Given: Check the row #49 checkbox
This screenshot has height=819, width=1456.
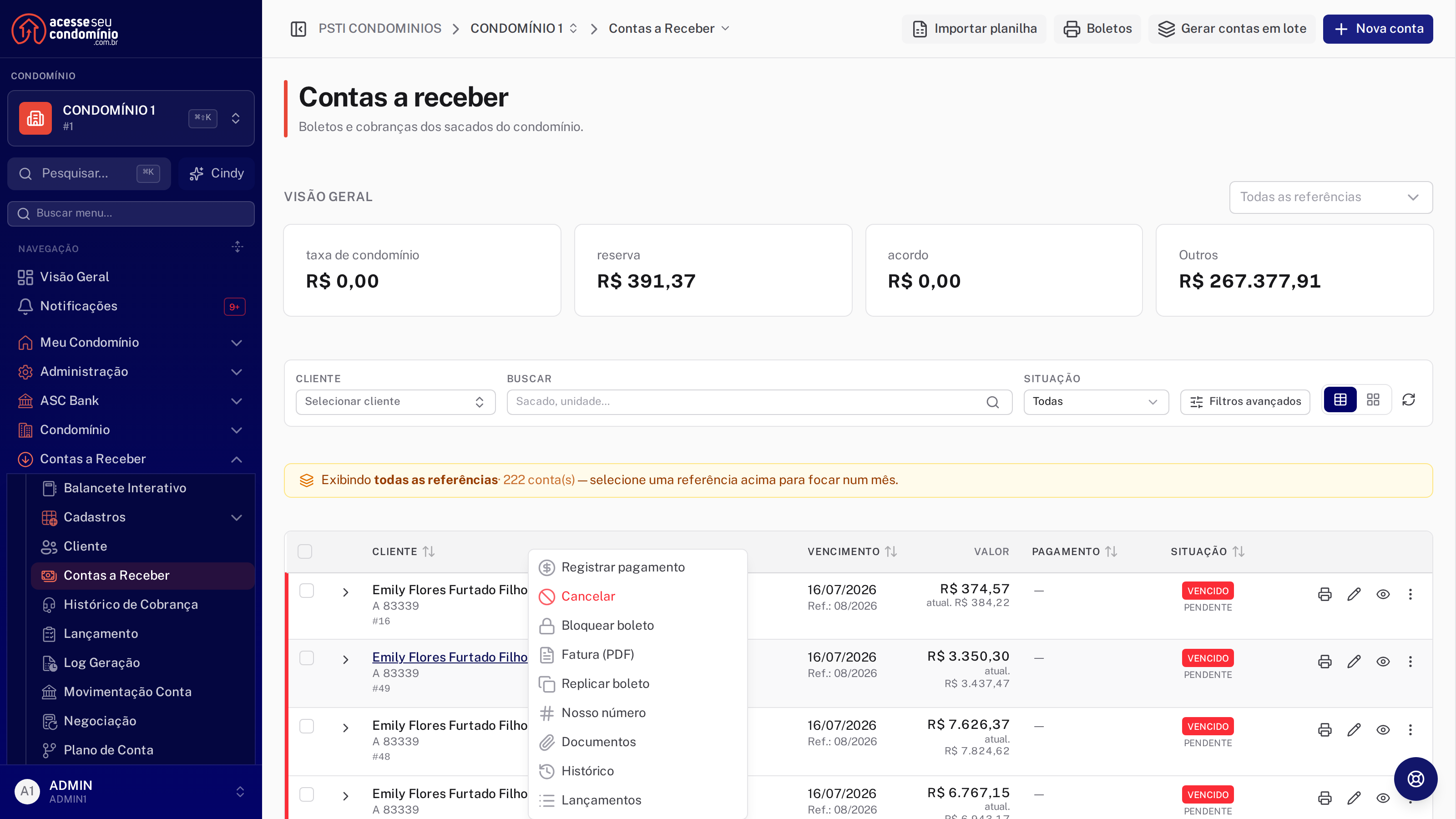Looking at the screenshot, I should [x=306, y=658].
